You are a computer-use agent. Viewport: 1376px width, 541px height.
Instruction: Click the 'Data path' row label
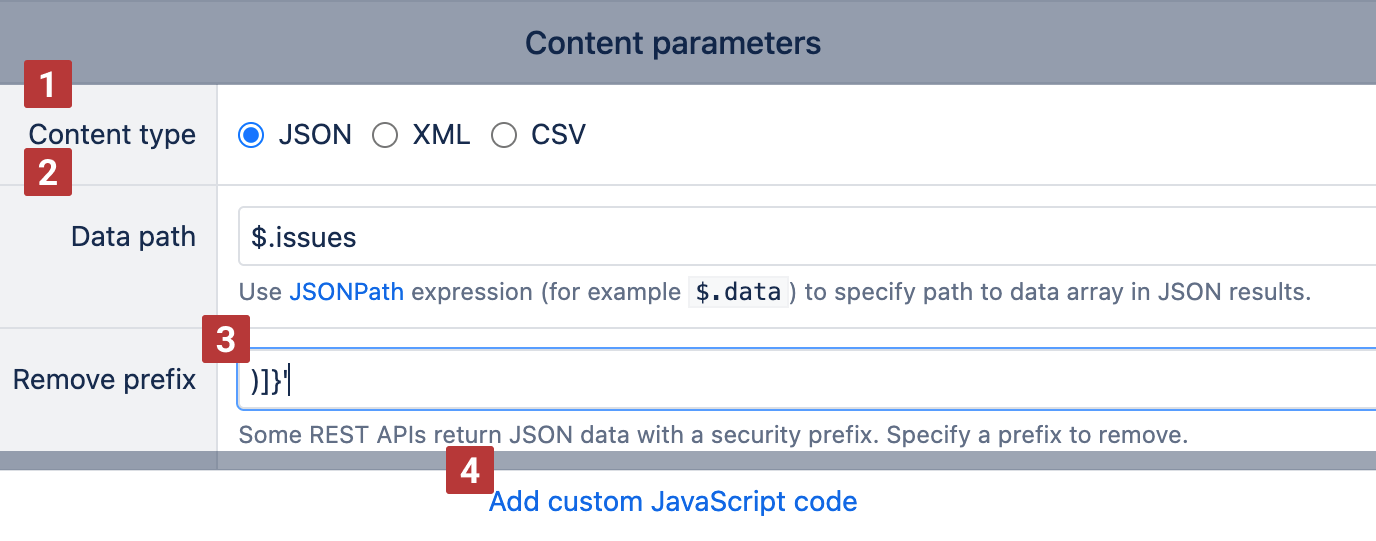[133, 237]
